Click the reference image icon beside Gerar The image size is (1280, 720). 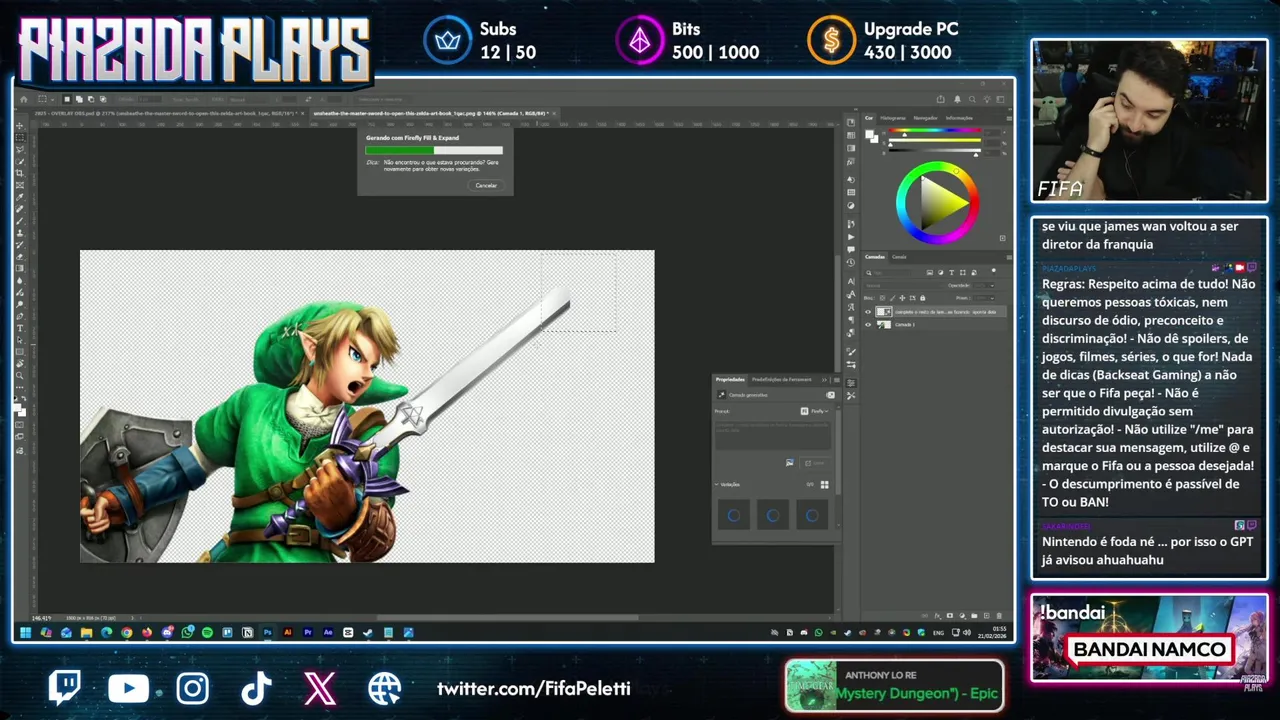[790, 463]
